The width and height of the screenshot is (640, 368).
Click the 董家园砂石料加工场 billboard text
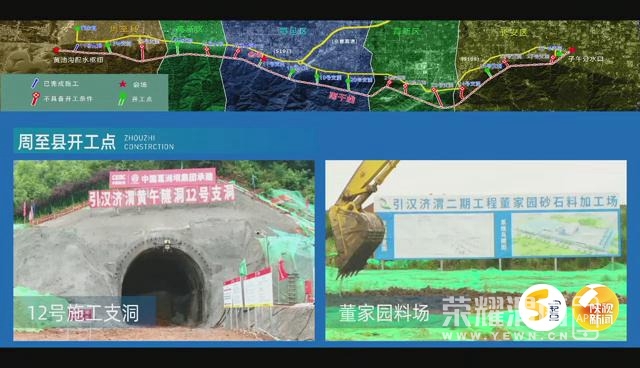coord(505,203)
